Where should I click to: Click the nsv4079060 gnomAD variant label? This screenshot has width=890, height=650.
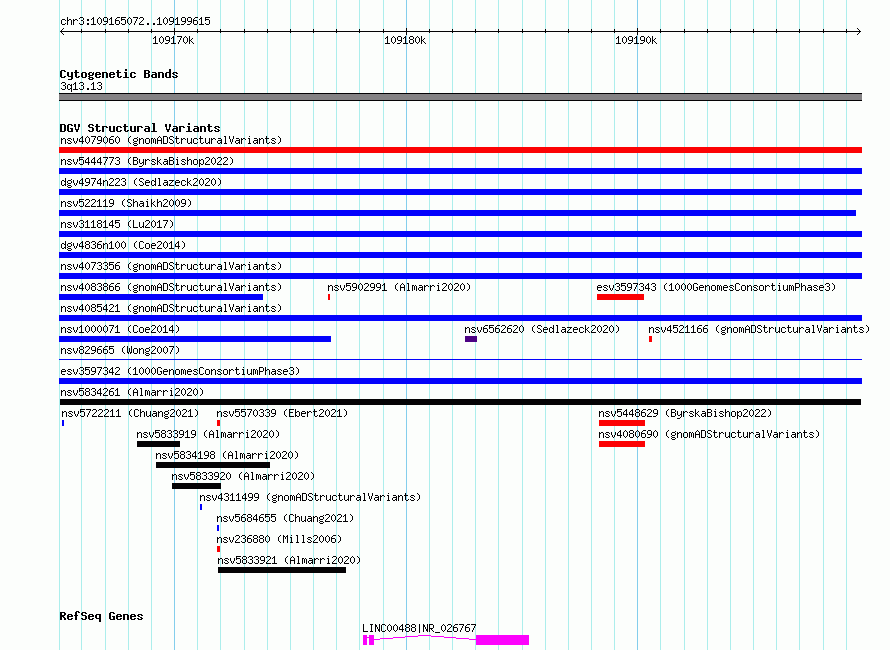tap(171, 140)
